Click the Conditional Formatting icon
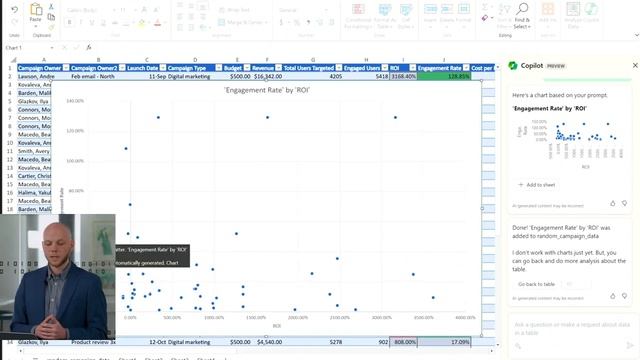Image resolution: width=640 pixels, height=360 pixels. [x=358, y=9]
